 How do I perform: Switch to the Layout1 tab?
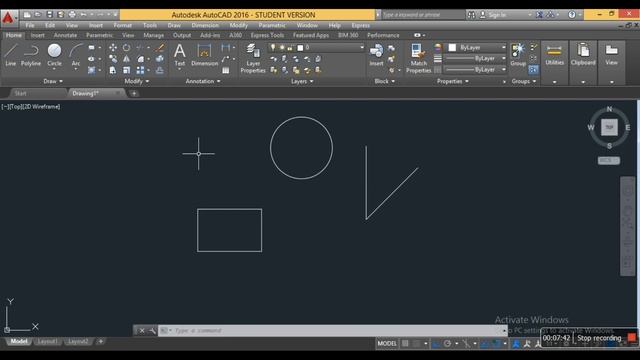pyautogui.click(x=48, y=342)
